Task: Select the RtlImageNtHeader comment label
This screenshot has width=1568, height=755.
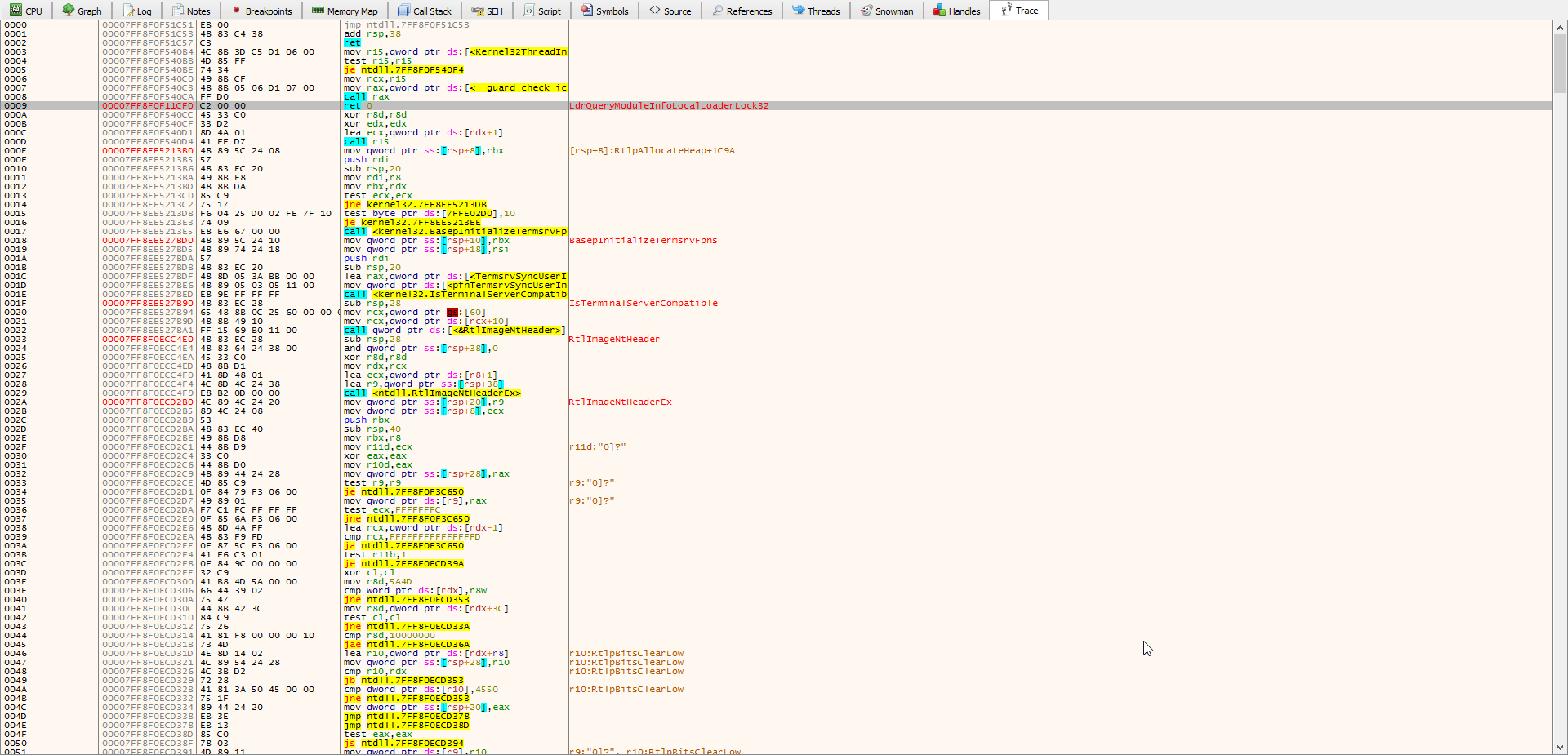Action: tap(614, 339)
